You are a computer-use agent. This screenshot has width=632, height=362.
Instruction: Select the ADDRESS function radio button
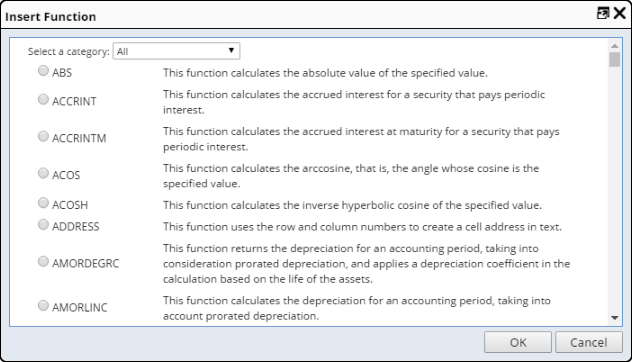[x=43, y=225]
